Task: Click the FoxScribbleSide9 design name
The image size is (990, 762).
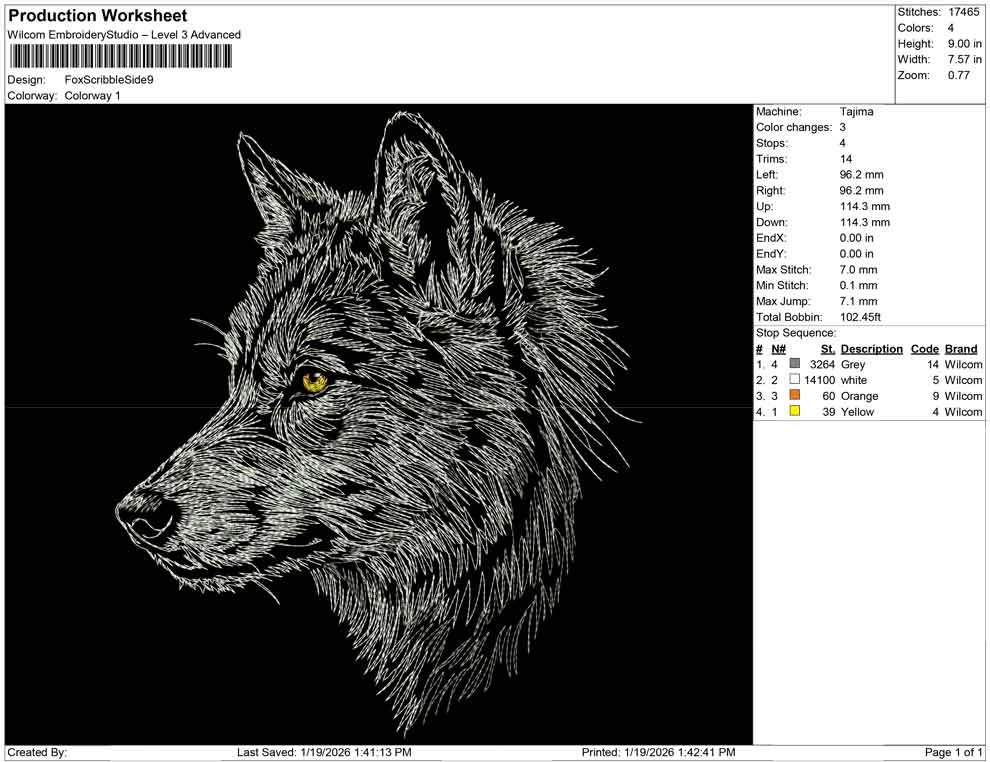Action: (x=110, y=80)
